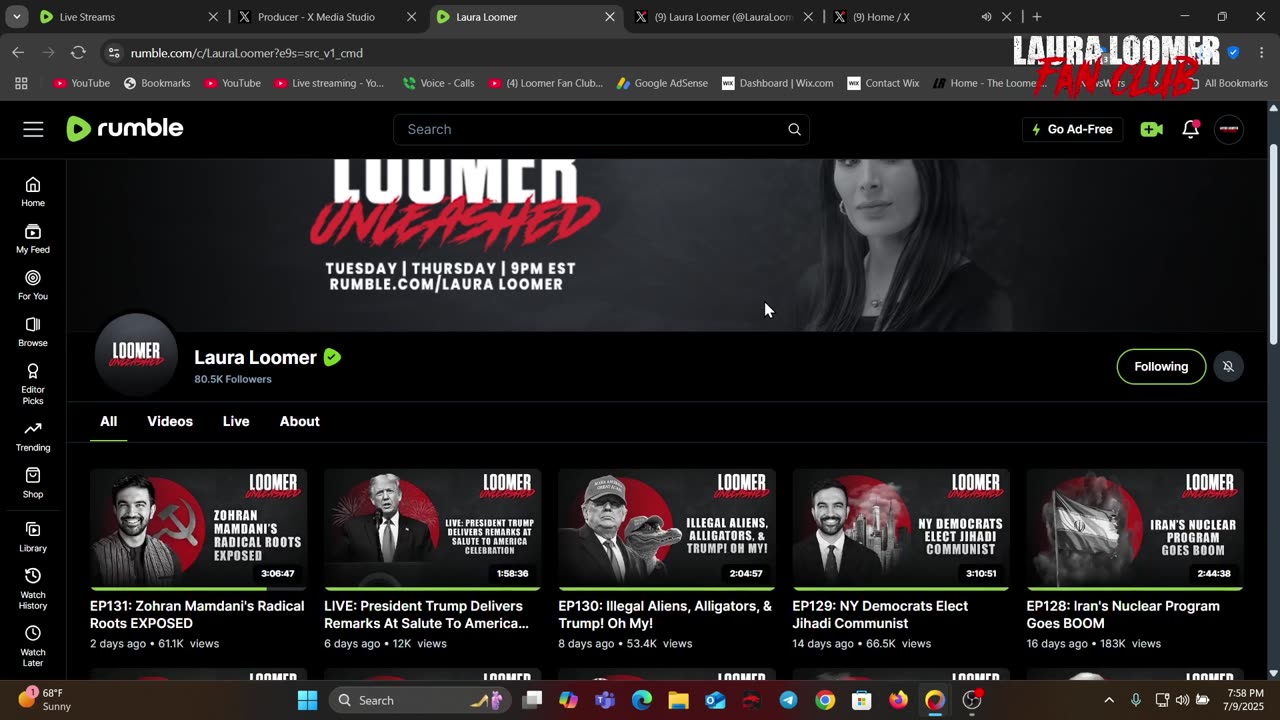Viewport: 1280px width, 720px height.
Task: Reload the page
Action: [78, 52]
